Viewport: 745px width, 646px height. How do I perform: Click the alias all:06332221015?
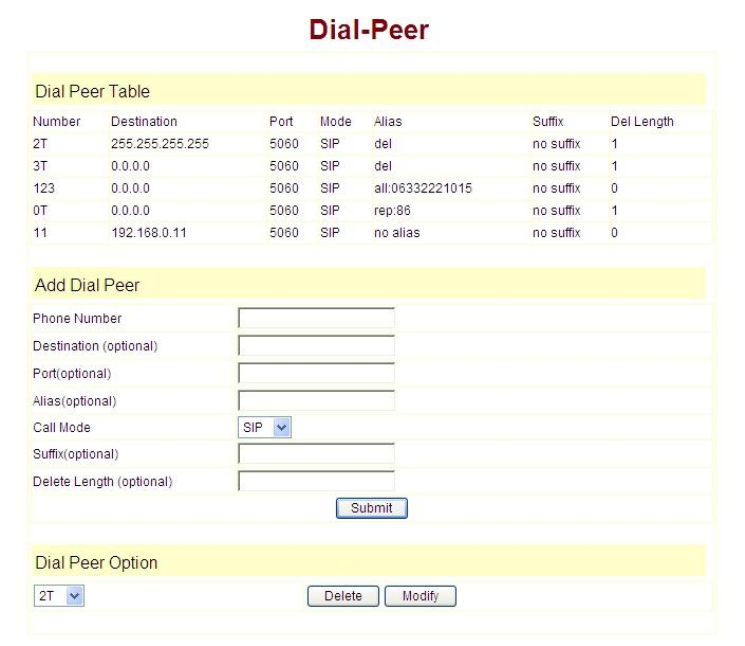tap(423, 188)
